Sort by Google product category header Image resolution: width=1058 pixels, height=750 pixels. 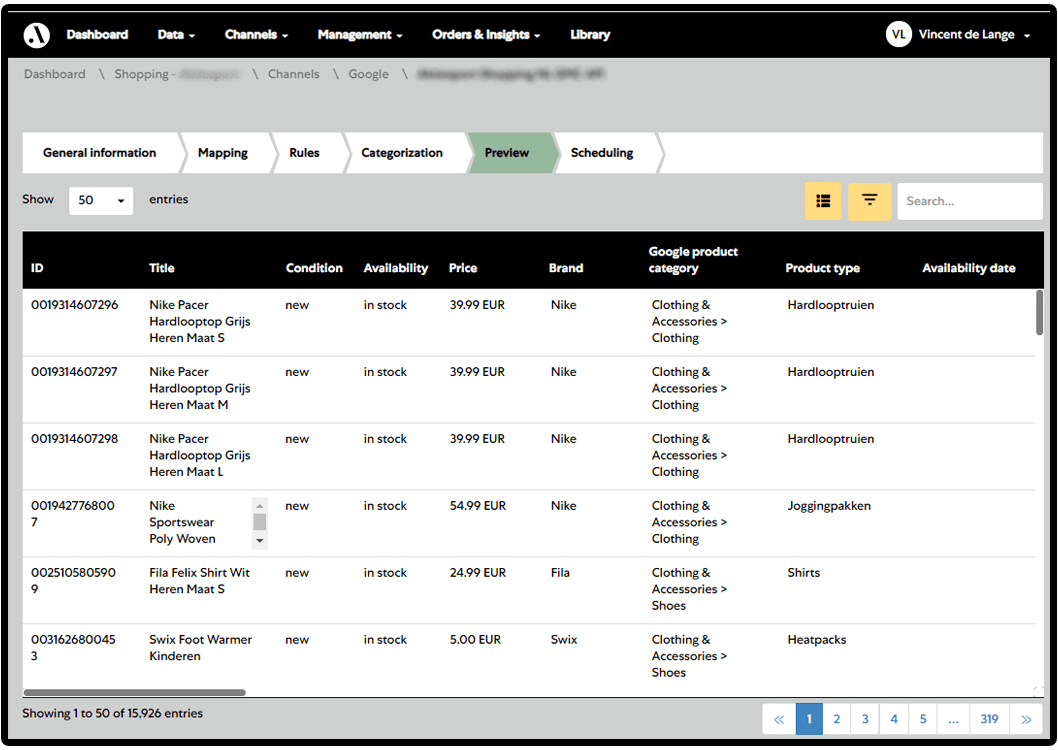[693, 260]
